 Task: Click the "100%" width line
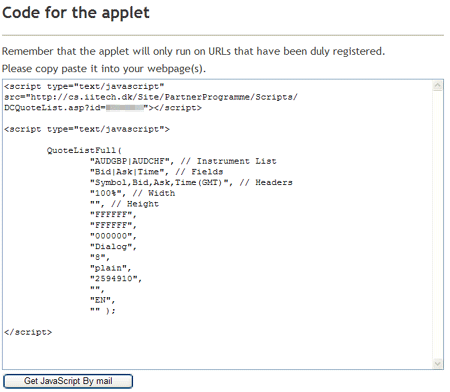[x=132, y=193]
